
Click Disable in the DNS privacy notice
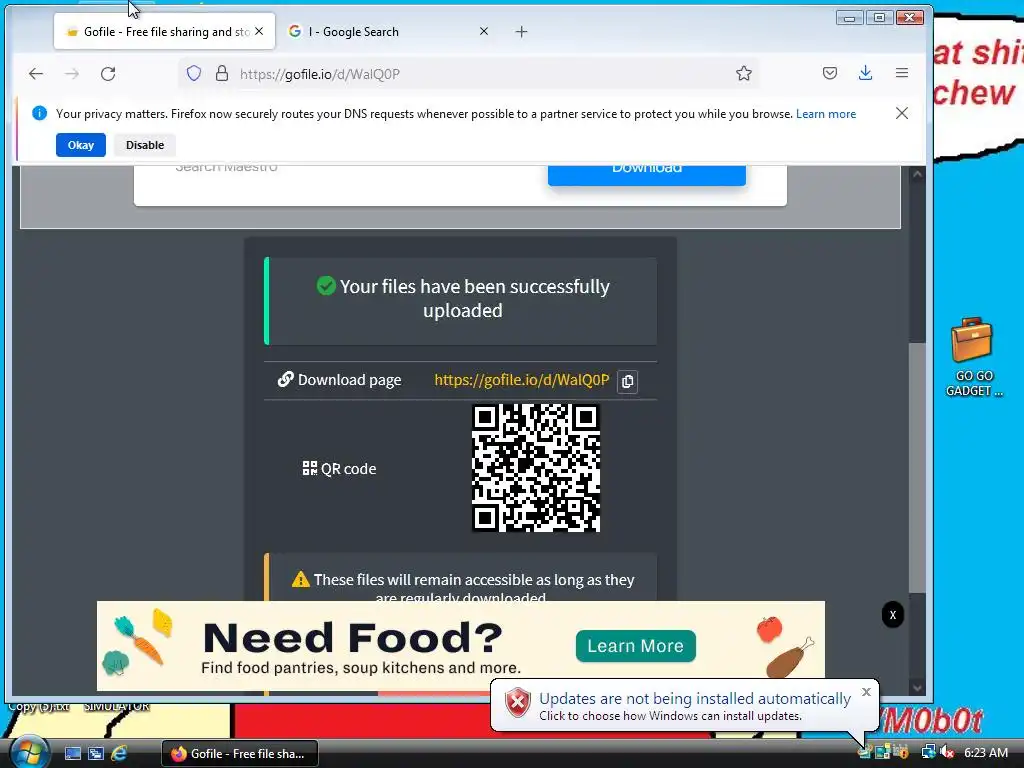point(145,145)
